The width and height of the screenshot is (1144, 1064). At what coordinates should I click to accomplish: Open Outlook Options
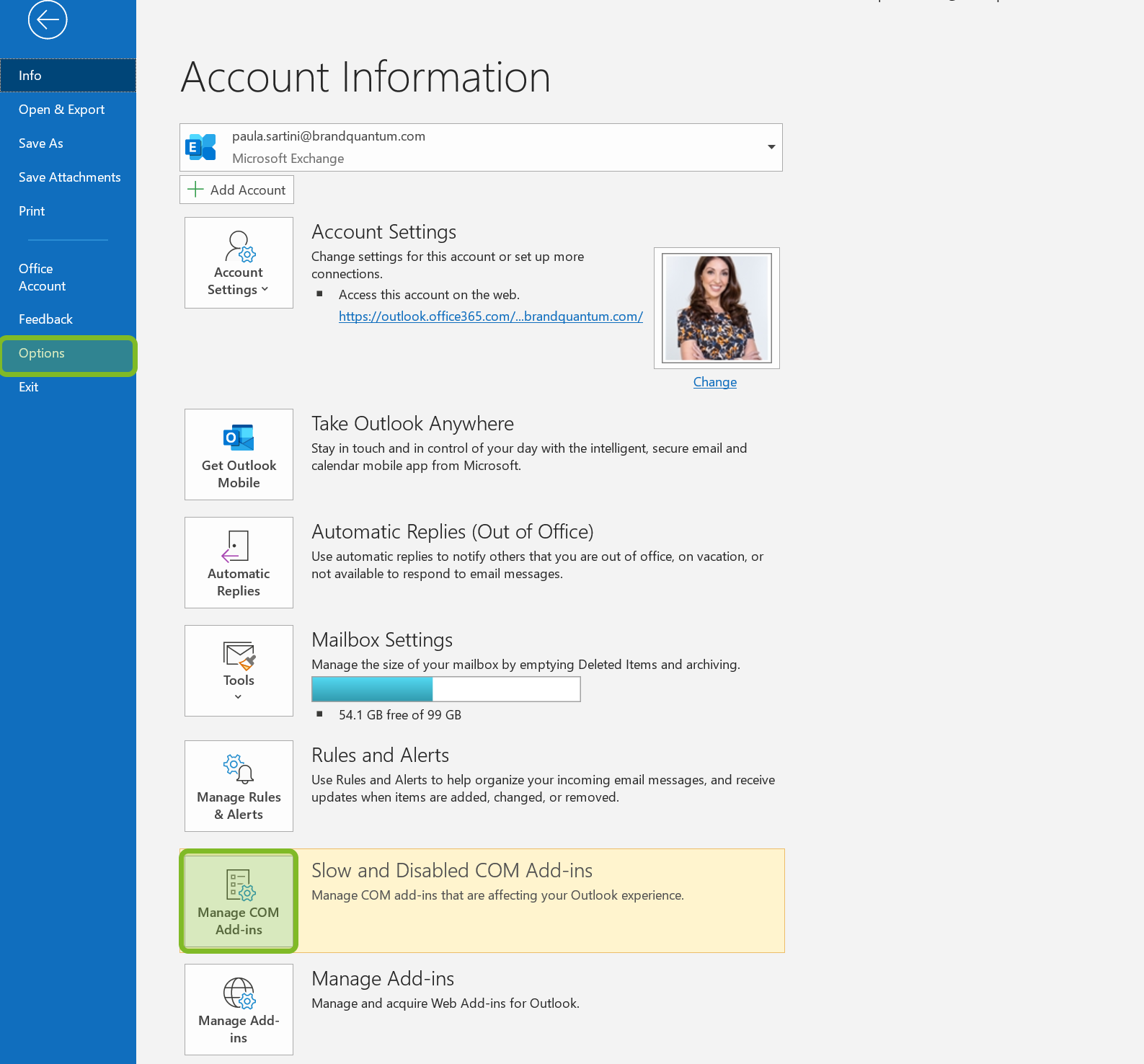[68, 353]
